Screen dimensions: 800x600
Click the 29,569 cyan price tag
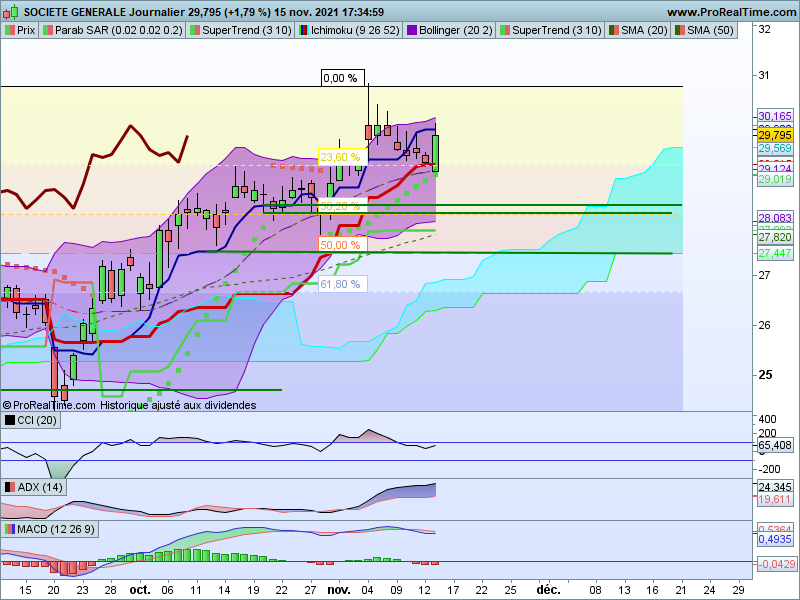pyautogui.click(x=774, y=148)
